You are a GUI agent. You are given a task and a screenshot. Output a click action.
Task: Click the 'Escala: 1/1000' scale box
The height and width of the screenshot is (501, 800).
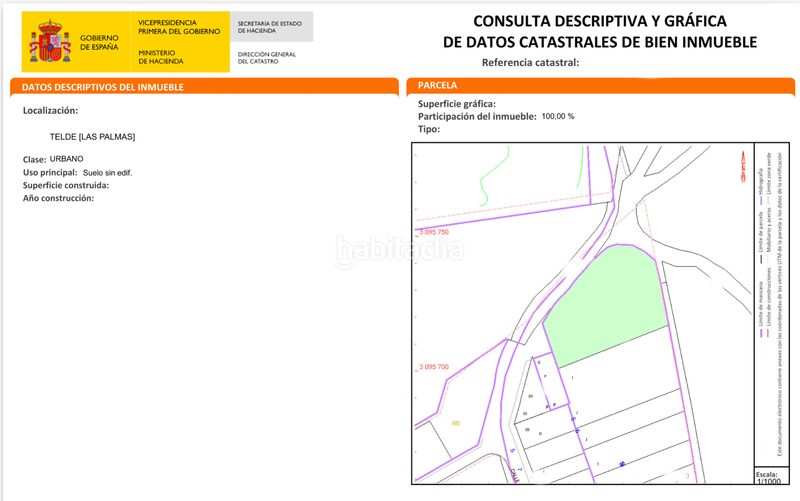click(771, 475)
